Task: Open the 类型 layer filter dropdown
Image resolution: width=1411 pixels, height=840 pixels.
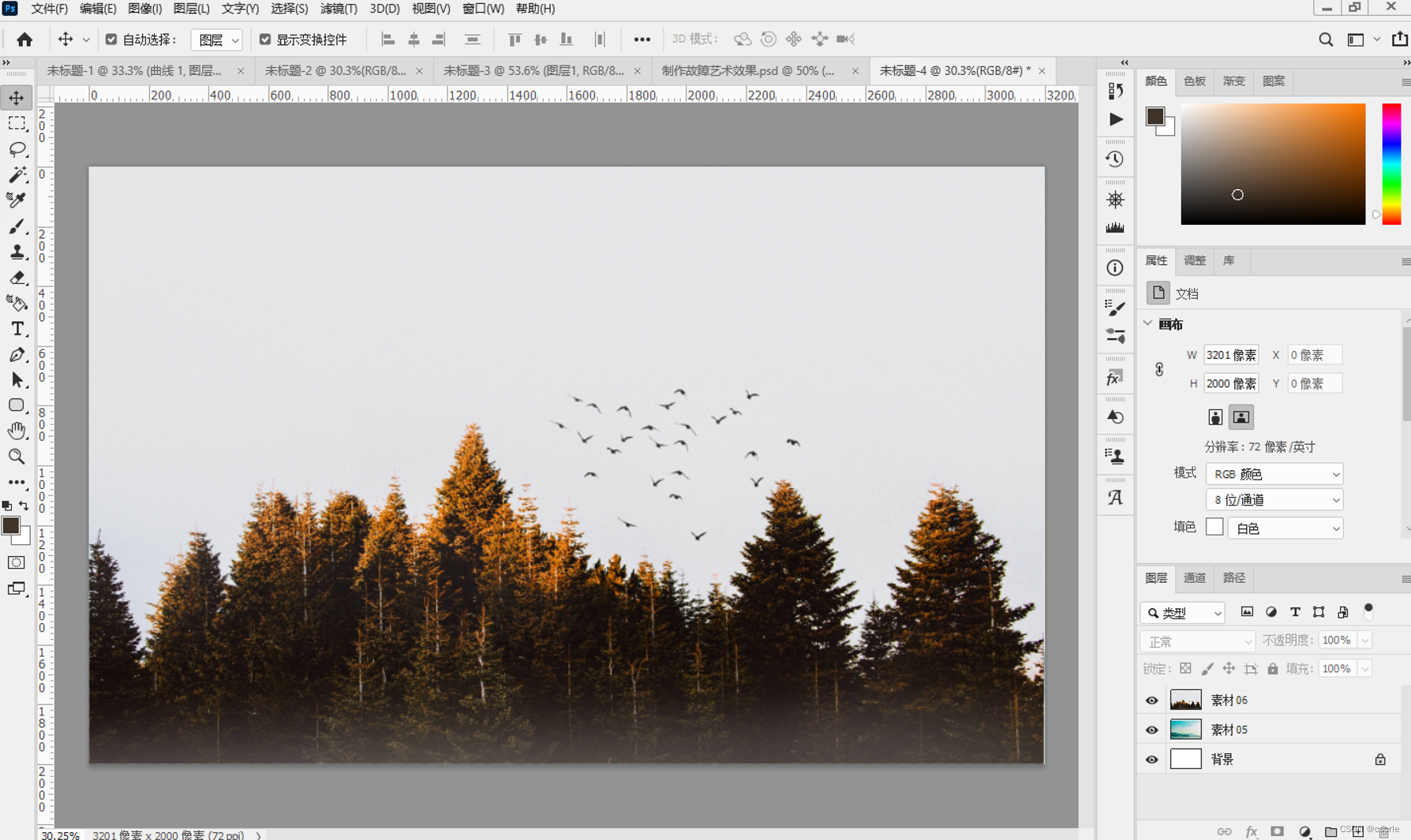Action: click(x=1182, y=613)
